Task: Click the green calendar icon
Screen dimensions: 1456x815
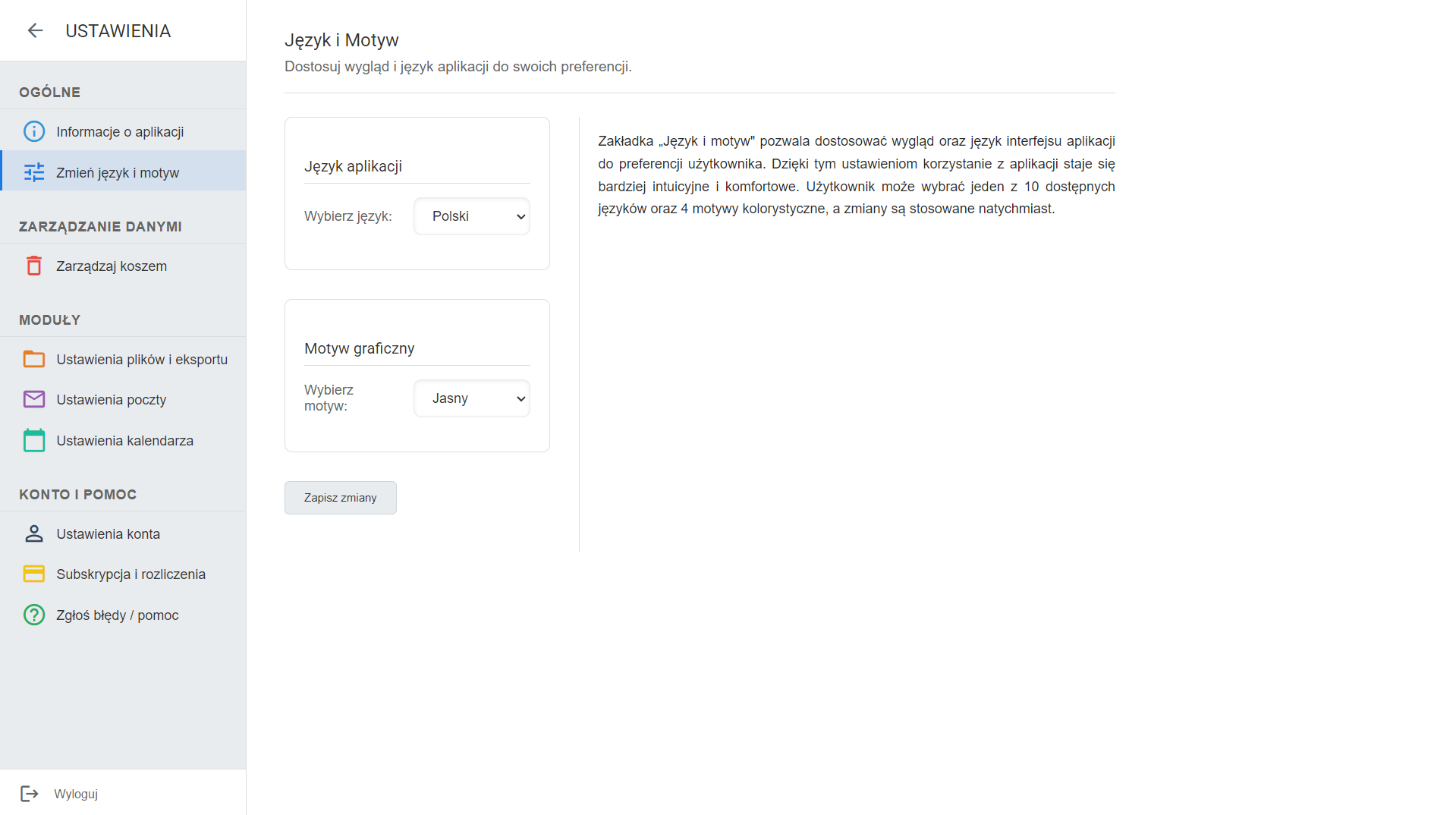Action: (34, 440)
